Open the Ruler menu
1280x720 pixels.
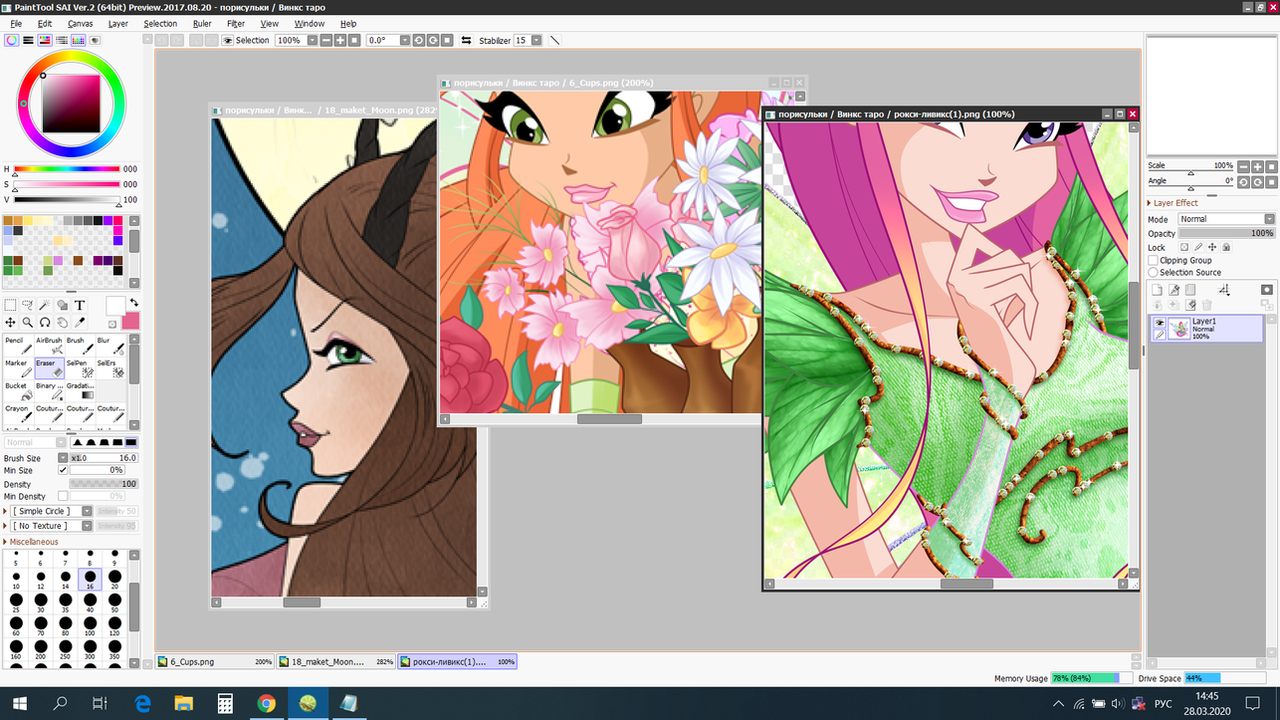[x=202, y=23]
